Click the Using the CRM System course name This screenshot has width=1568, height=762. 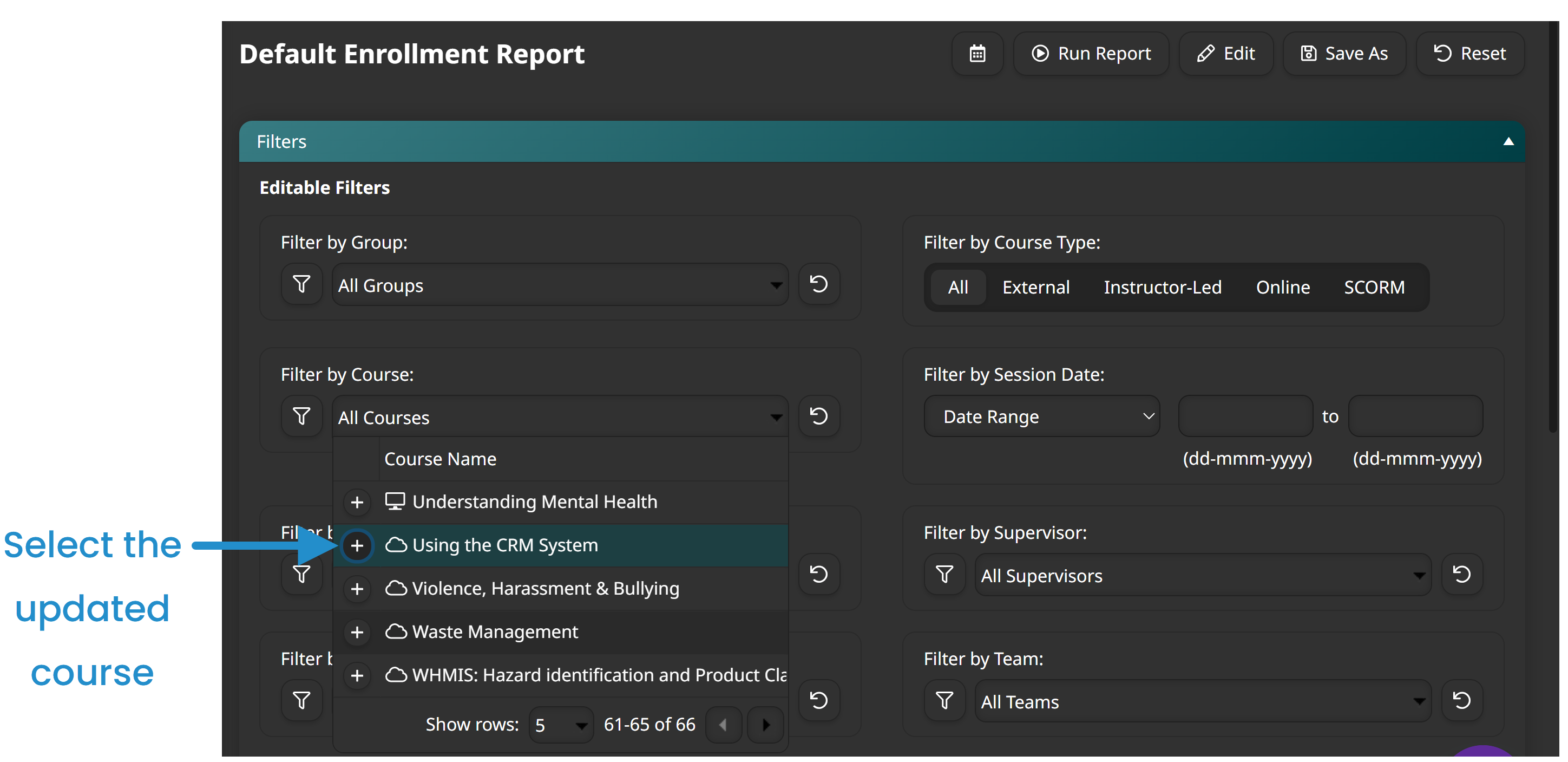coord(504,545)
